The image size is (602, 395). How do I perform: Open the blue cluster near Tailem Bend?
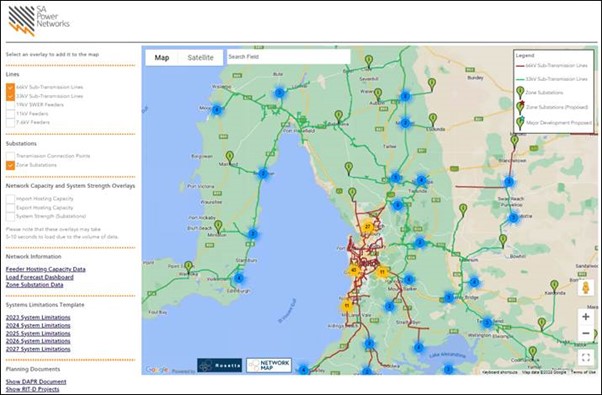pos(487,322)
